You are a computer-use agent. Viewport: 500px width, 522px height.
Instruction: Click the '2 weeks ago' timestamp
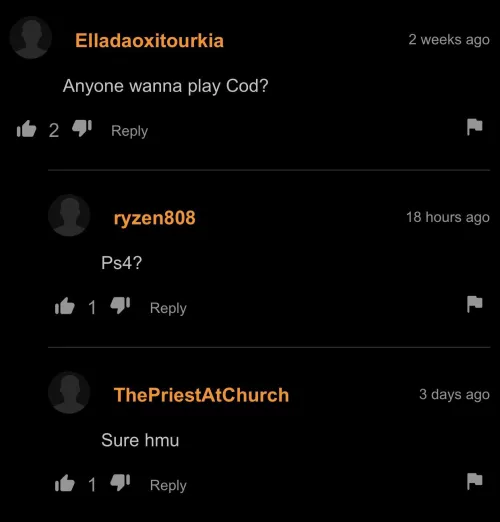(449, 40)
